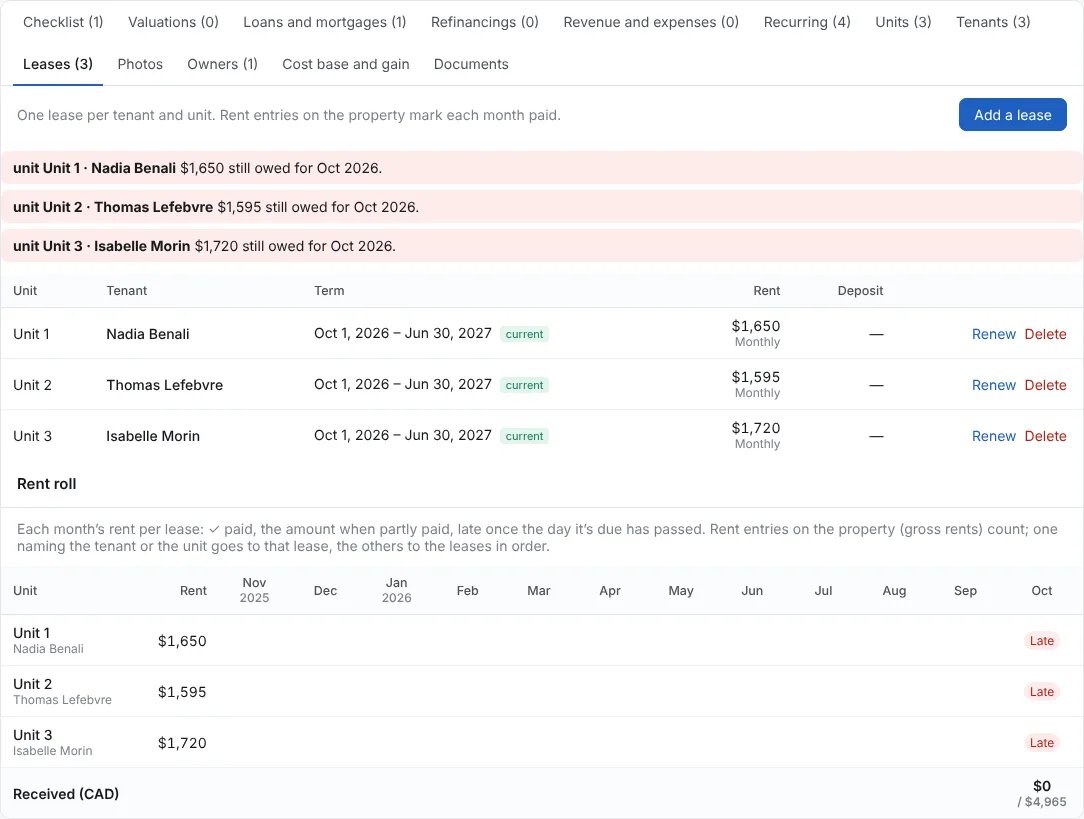This screenshot has width=1084, height=819.
Task: Click the $0 / $4,965 received total
Action: coord(1042,793)
